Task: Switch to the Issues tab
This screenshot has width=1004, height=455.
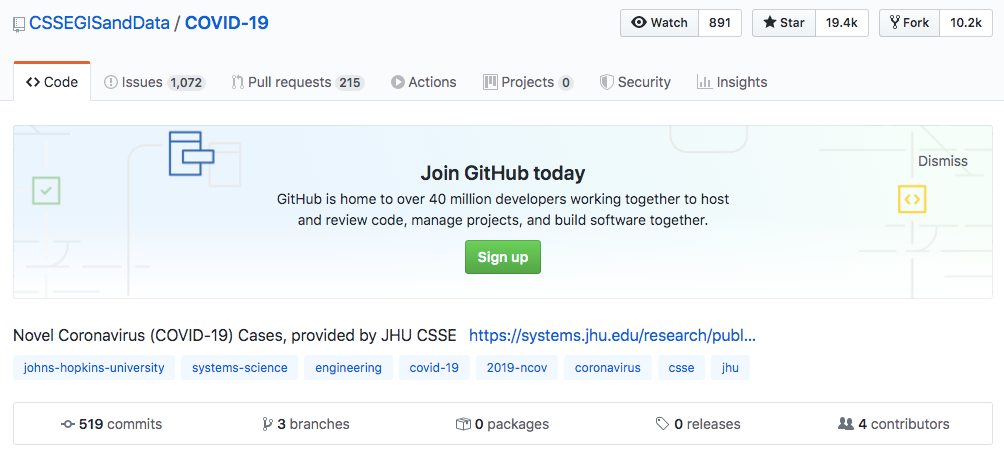Action: click(154, 82)
